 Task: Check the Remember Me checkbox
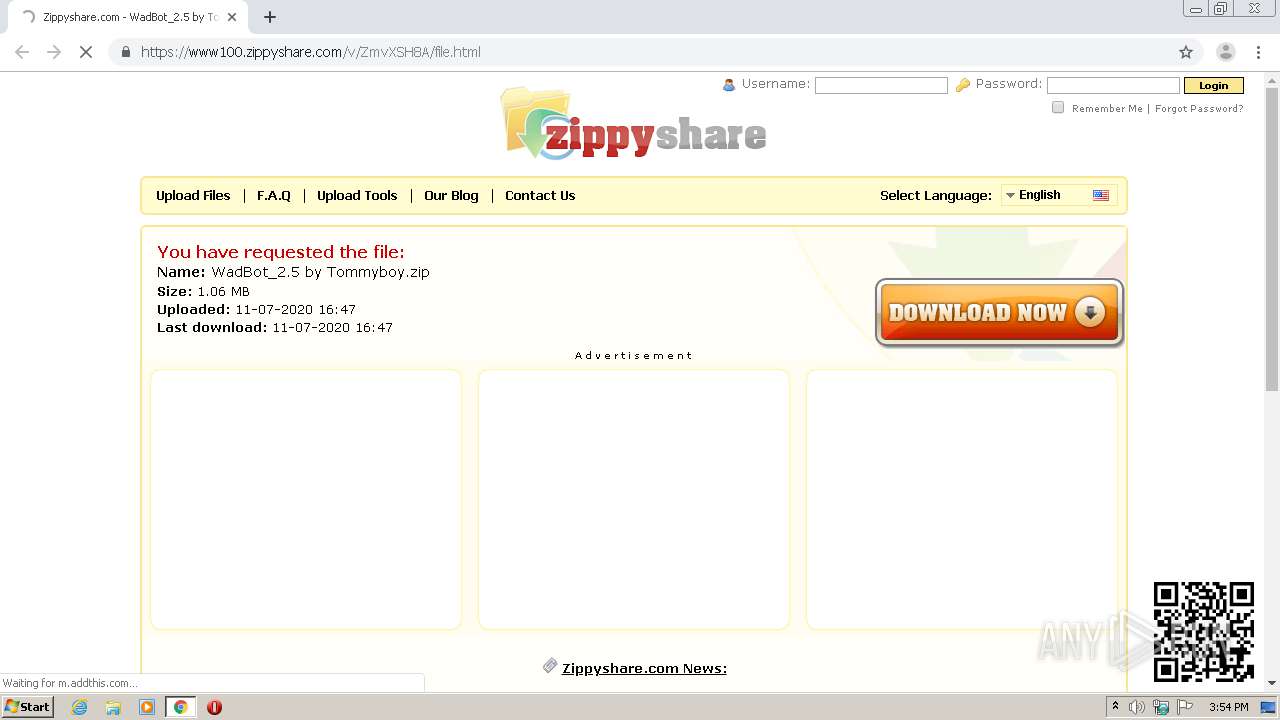click(x=1058, y=108)
